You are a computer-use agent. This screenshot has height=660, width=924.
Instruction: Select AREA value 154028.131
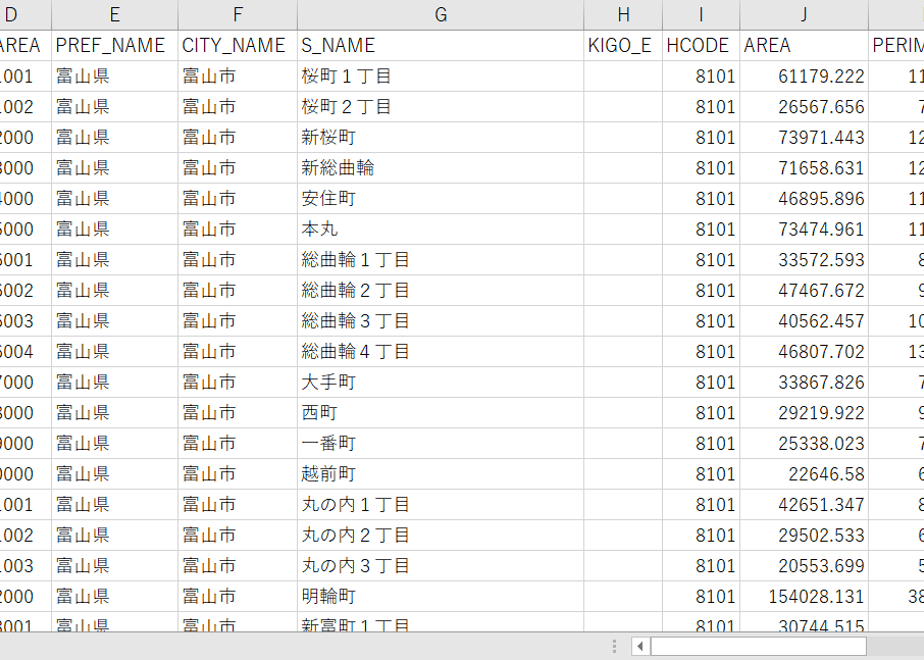(804, 596)
